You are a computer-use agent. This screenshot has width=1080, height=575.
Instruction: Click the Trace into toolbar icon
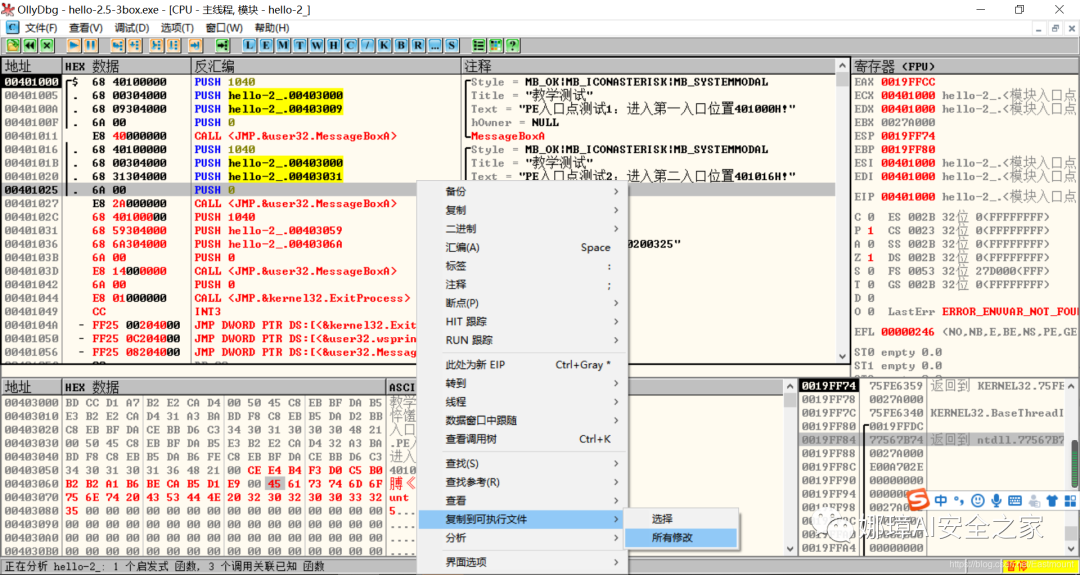[156, 45]
